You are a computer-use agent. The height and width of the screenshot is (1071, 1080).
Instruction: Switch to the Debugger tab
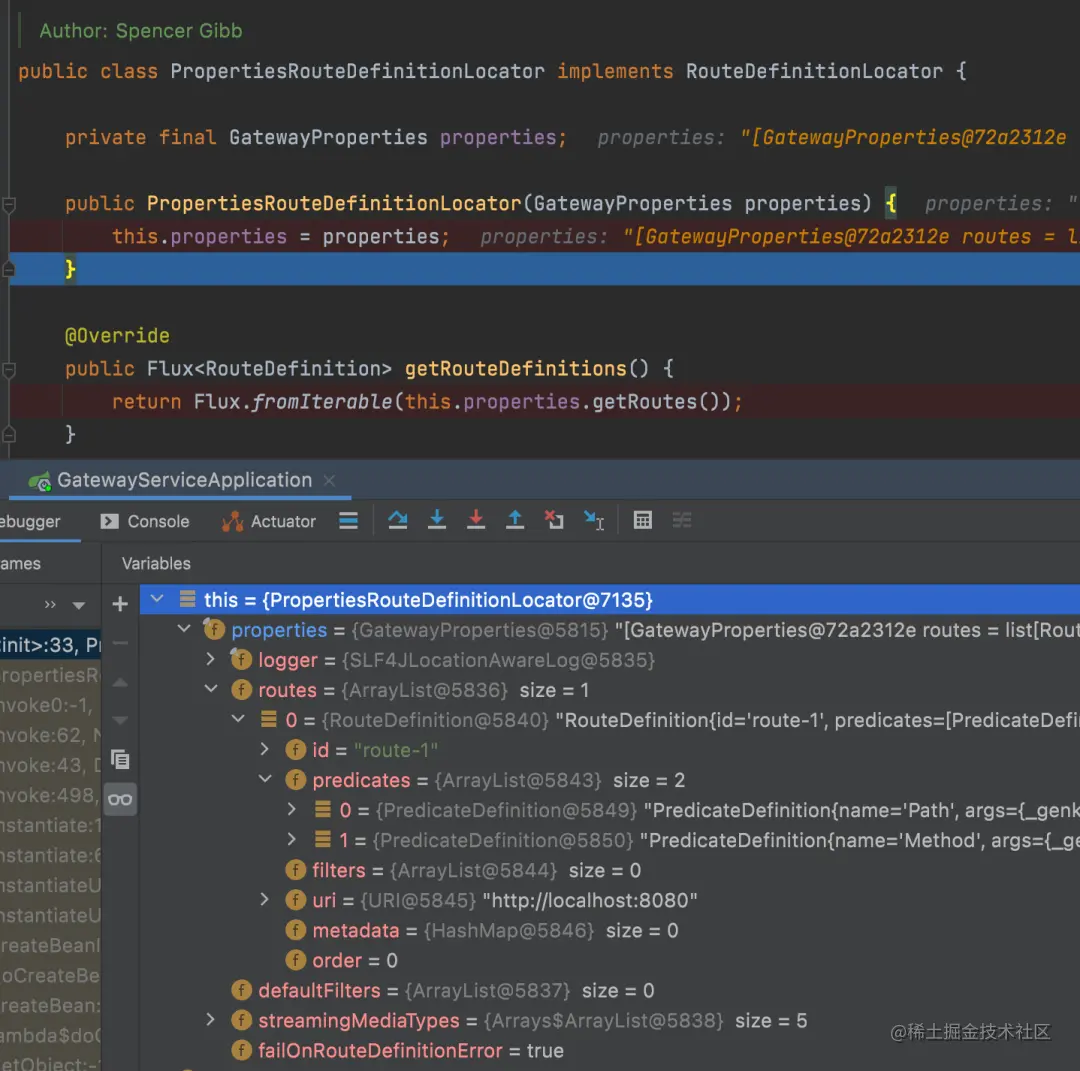coord(30,521)
